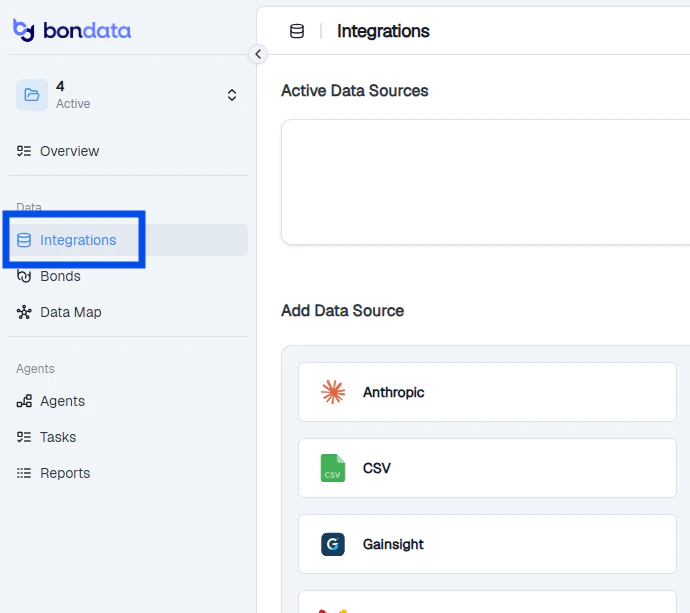Click the empty Active Data Sources panel
The width and height of the screenshot is (690, 613).
point(485,182)
